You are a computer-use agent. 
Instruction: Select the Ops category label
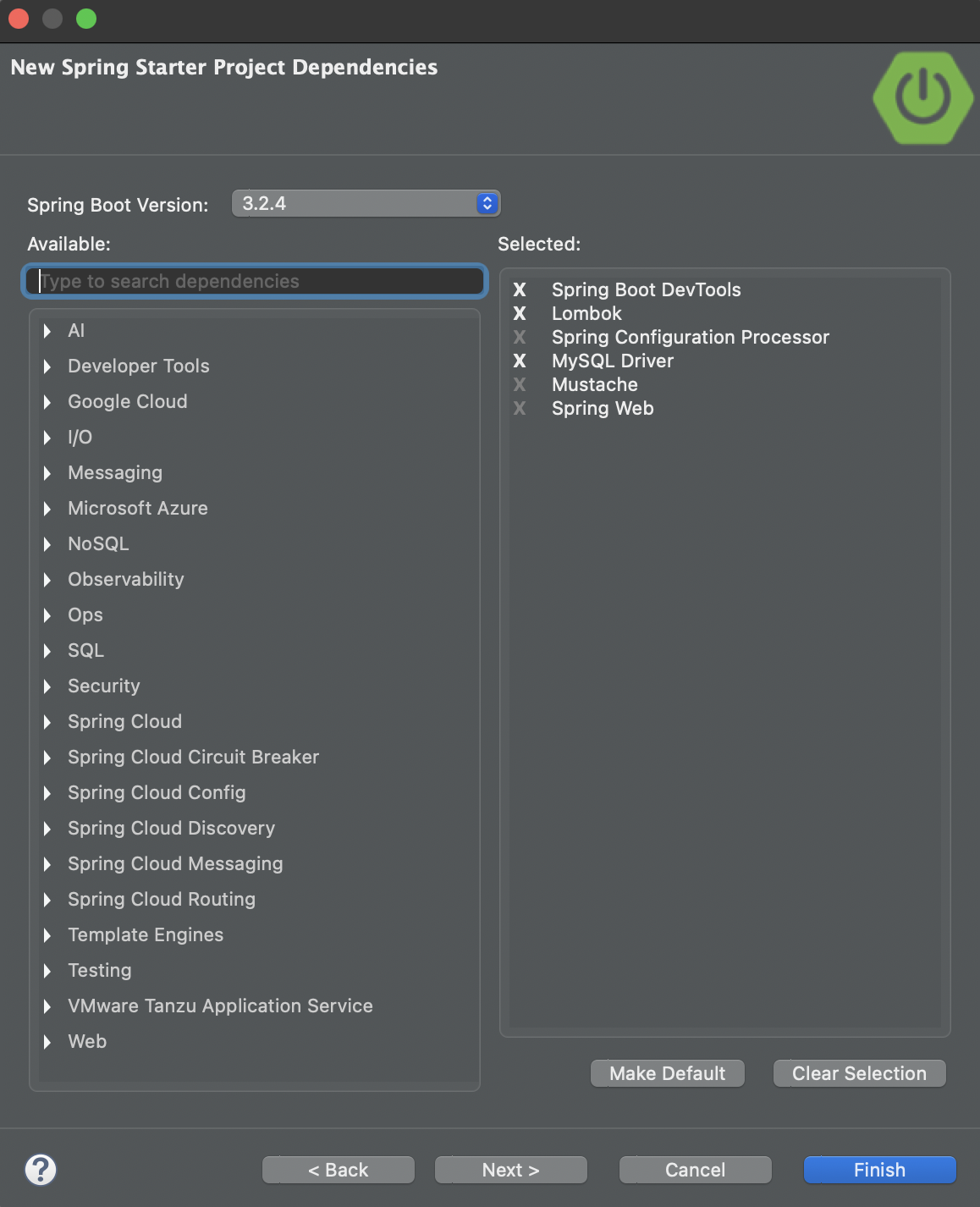click(x=85, y=615)
